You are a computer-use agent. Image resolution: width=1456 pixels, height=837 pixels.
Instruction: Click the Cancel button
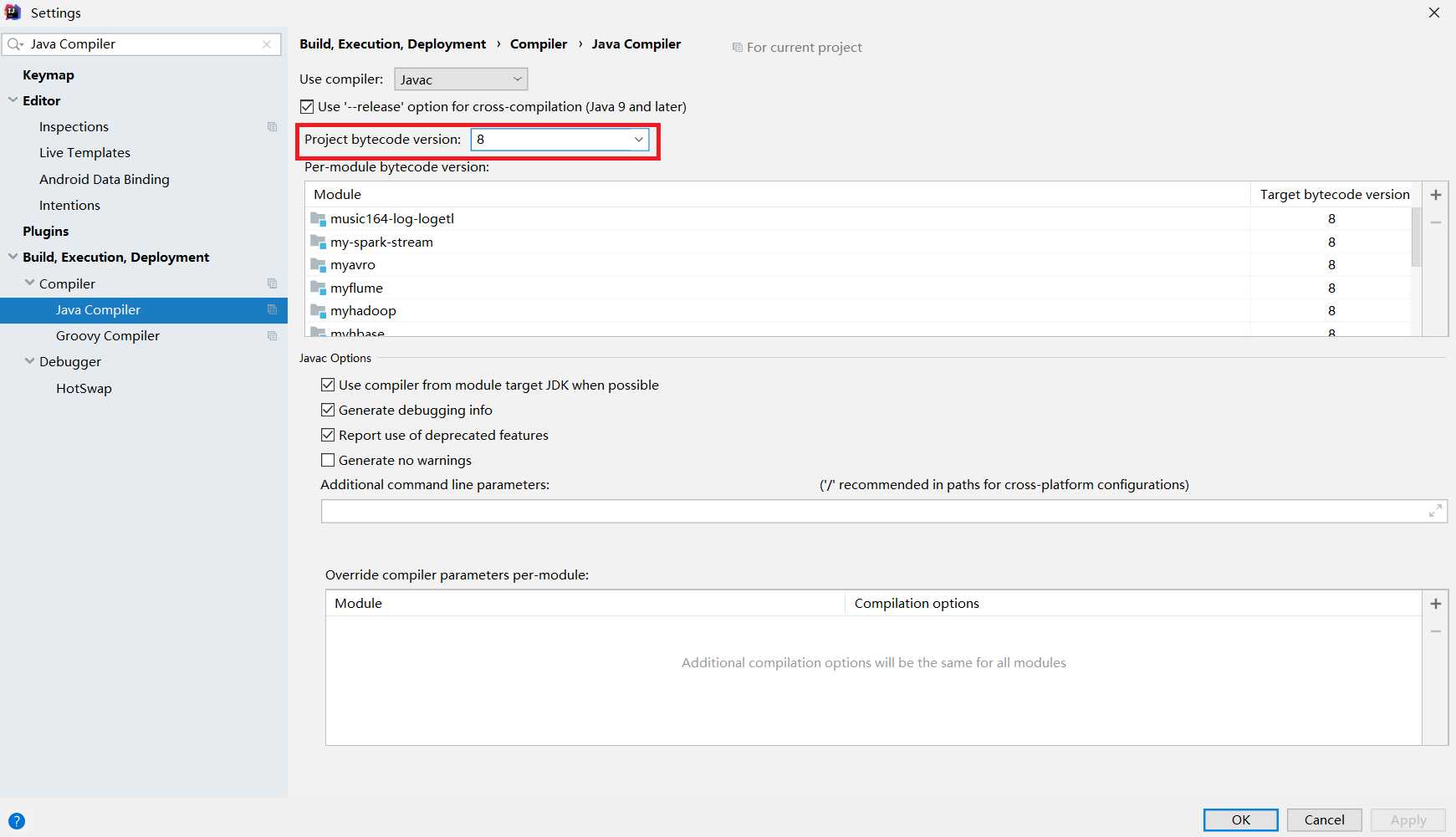(1324, 820)
